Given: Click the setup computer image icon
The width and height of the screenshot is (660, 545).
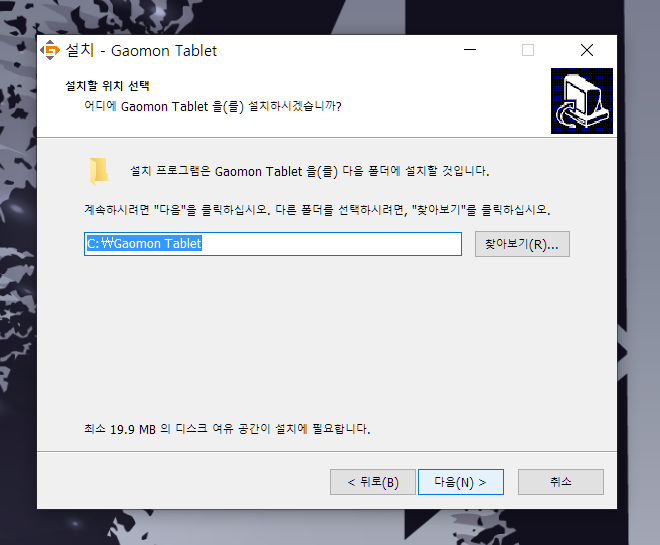Looking at the screenshot, I should pos(582,101).
